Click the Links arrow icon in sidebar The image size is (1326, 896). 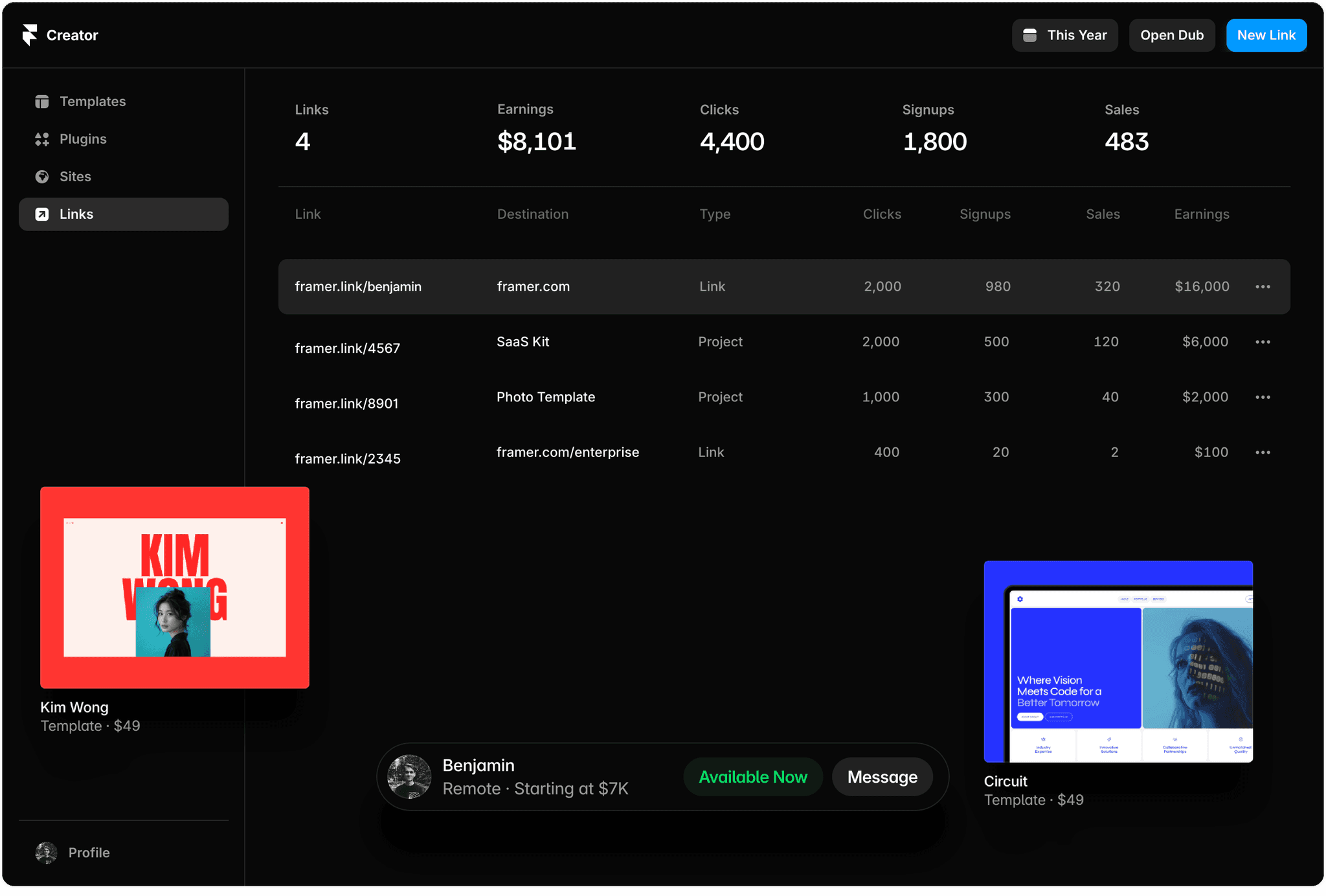pos(42,214)
